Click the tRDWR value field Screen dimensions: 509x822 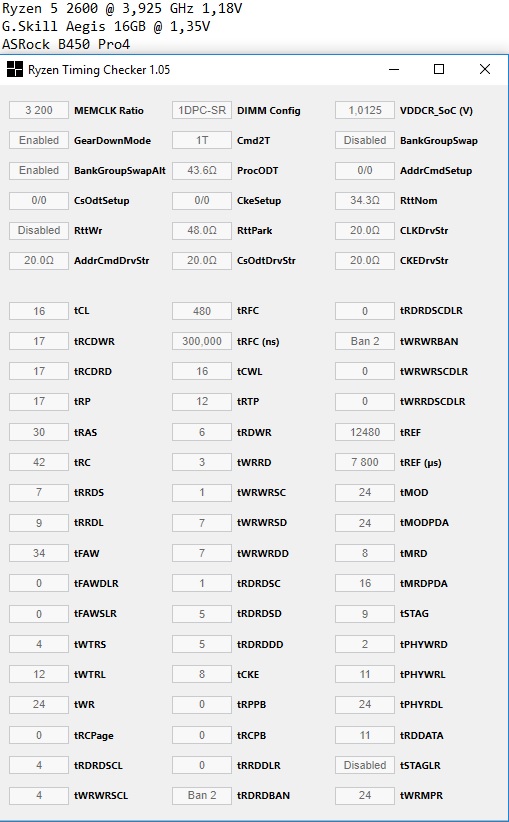pos(202,432)
